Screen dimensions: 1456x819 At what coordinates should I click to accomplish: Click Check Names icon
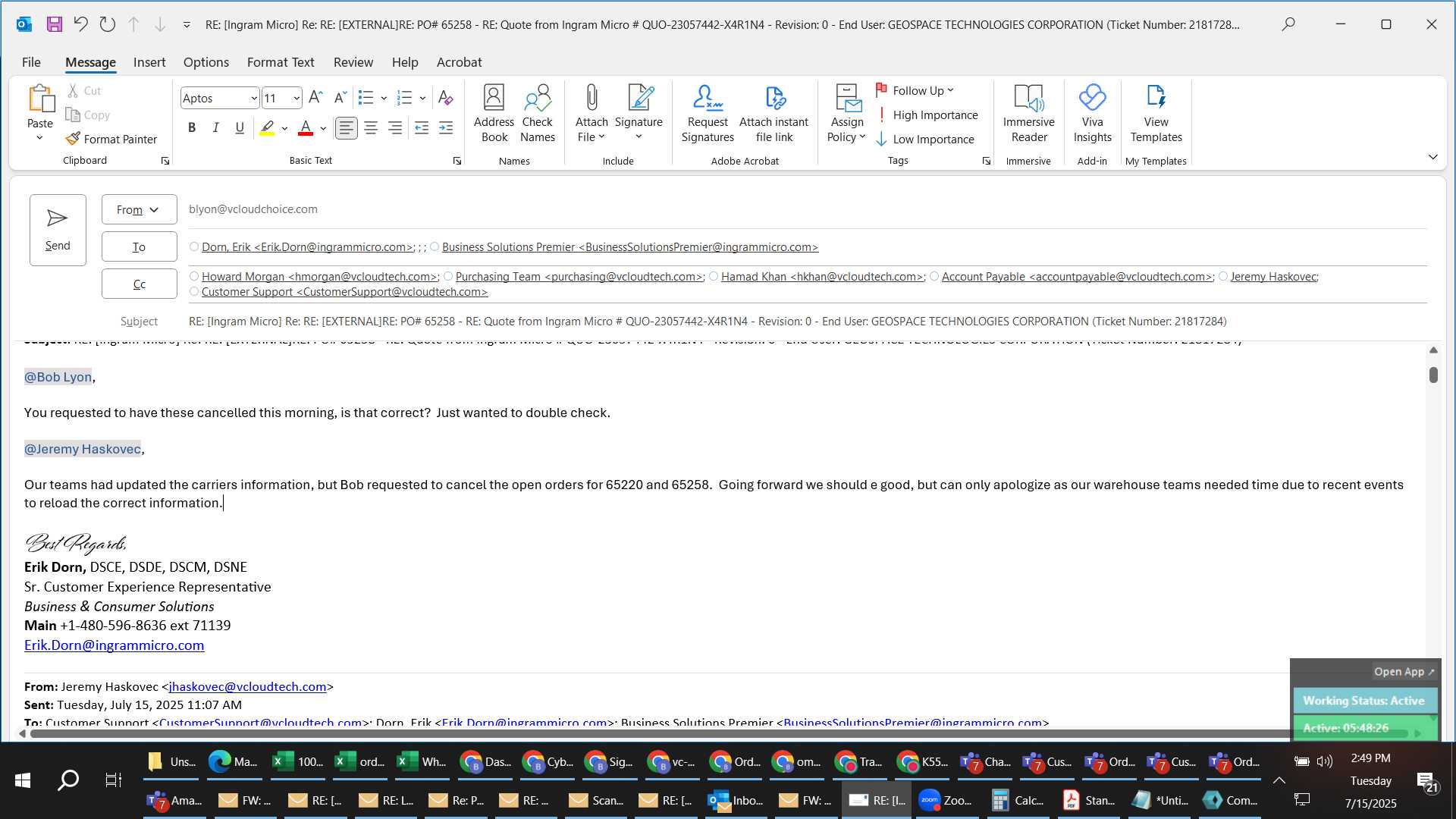tap(538, 114)
